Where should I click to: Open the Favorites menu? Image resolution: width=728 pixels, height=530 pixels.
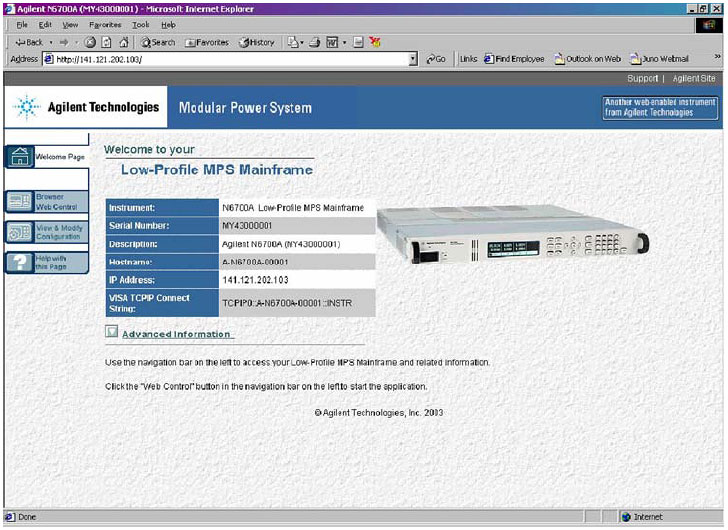[x=105, y=25]
